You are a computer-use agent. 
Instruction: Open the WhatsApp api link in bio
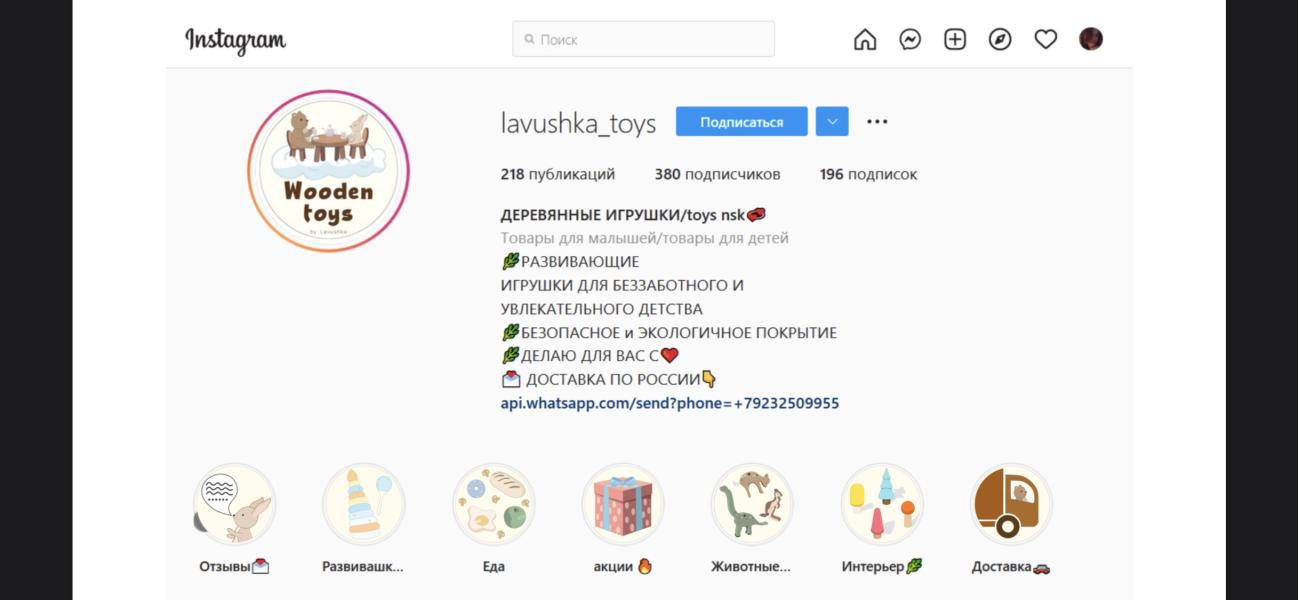(670, 403)
